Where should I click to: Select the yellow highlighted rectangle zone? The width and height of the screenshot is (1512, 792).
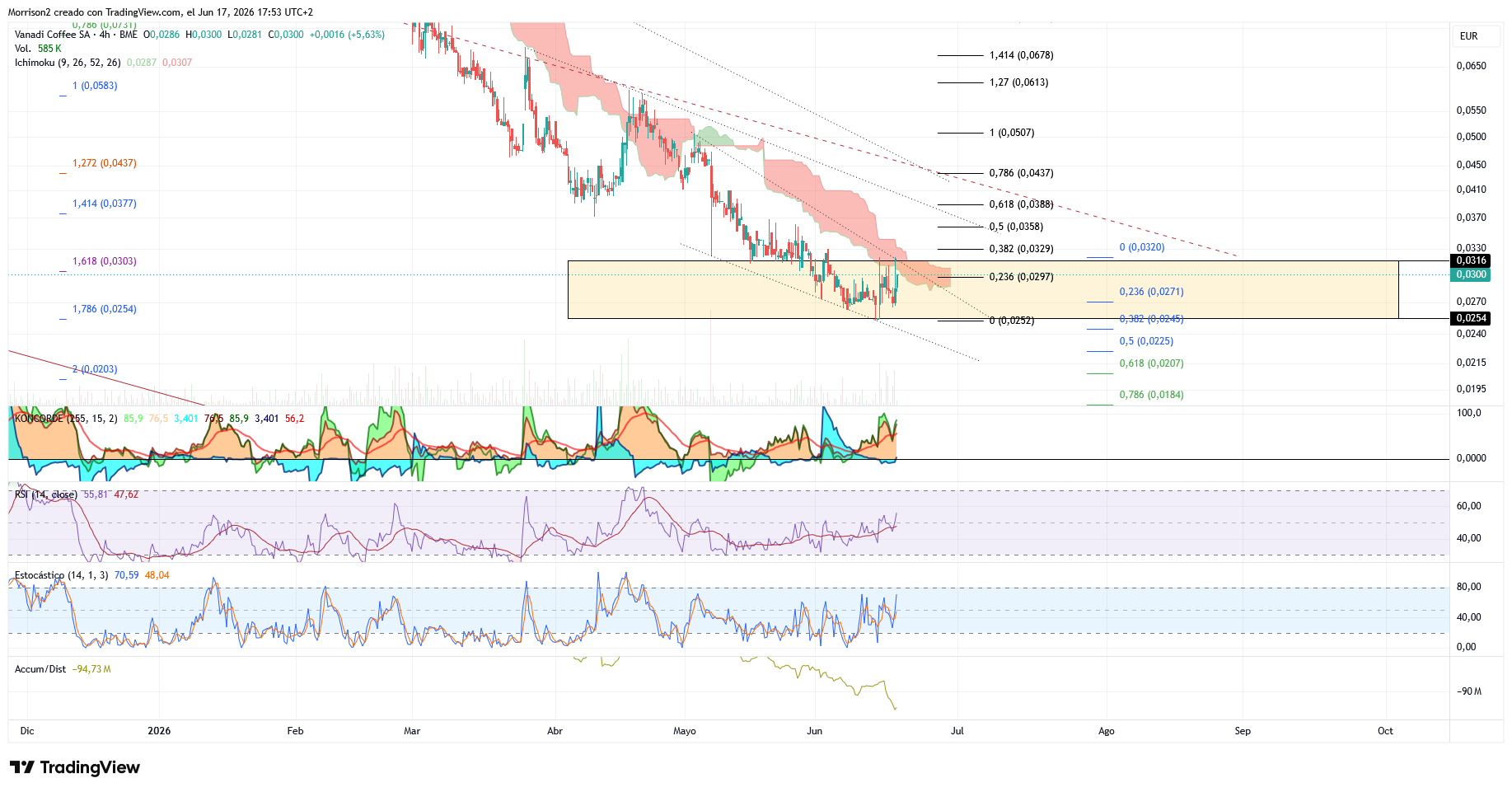coord(983,290)
